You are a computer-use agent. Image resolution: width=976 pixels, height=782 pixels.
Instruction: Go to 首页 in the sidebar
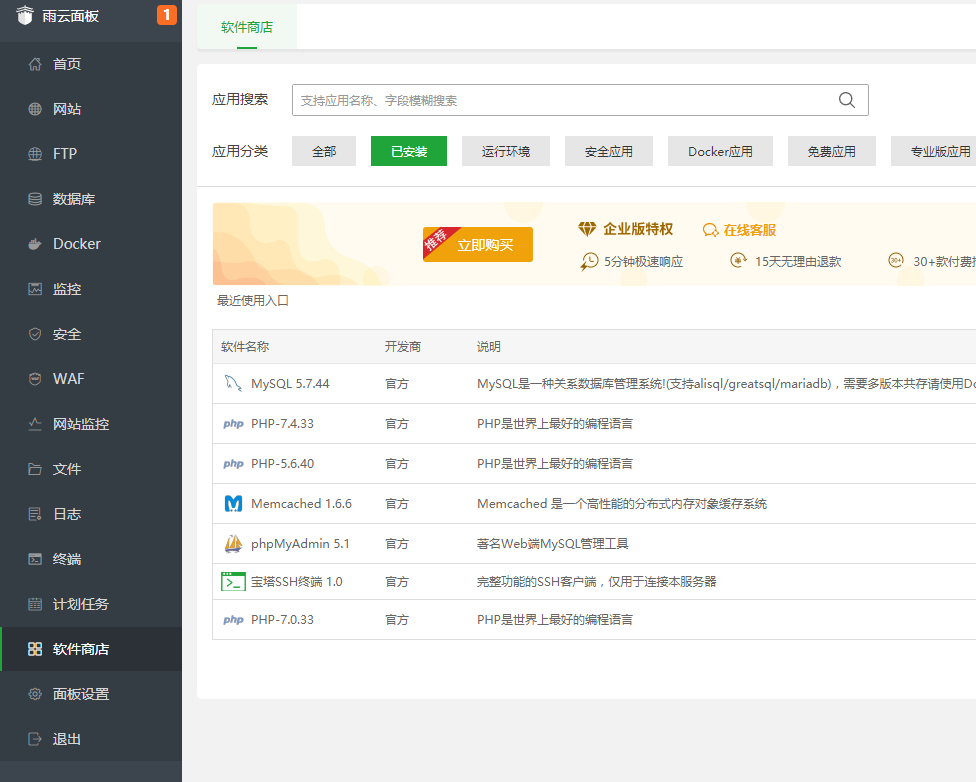pyautogui.click(x=67, y=64)
